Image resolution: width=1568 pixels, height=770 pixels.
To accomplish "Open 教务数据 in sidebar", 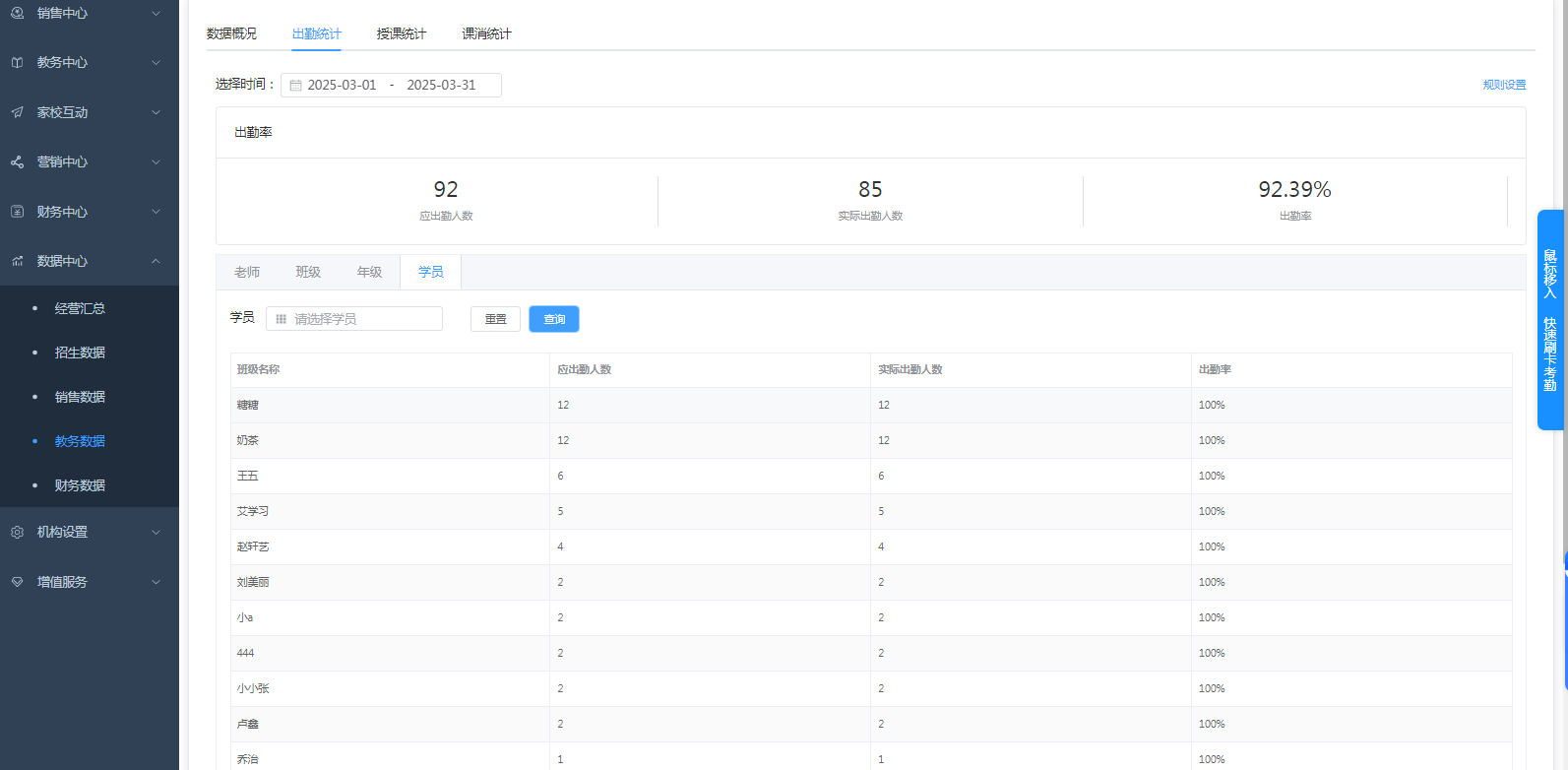I will coord(80,441).
